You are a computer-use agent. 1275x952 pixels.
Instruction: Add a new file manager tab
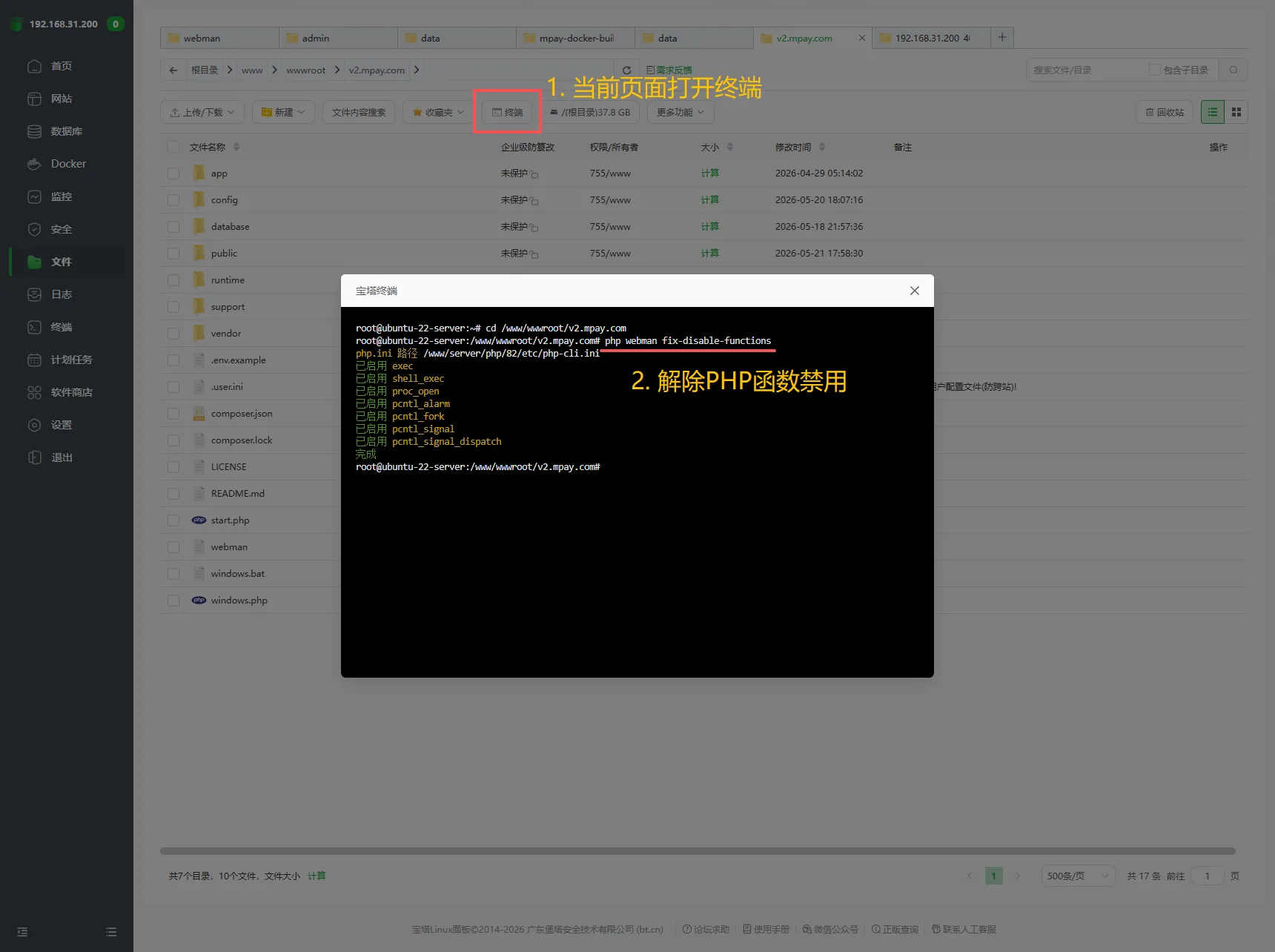coord(1002,37)
